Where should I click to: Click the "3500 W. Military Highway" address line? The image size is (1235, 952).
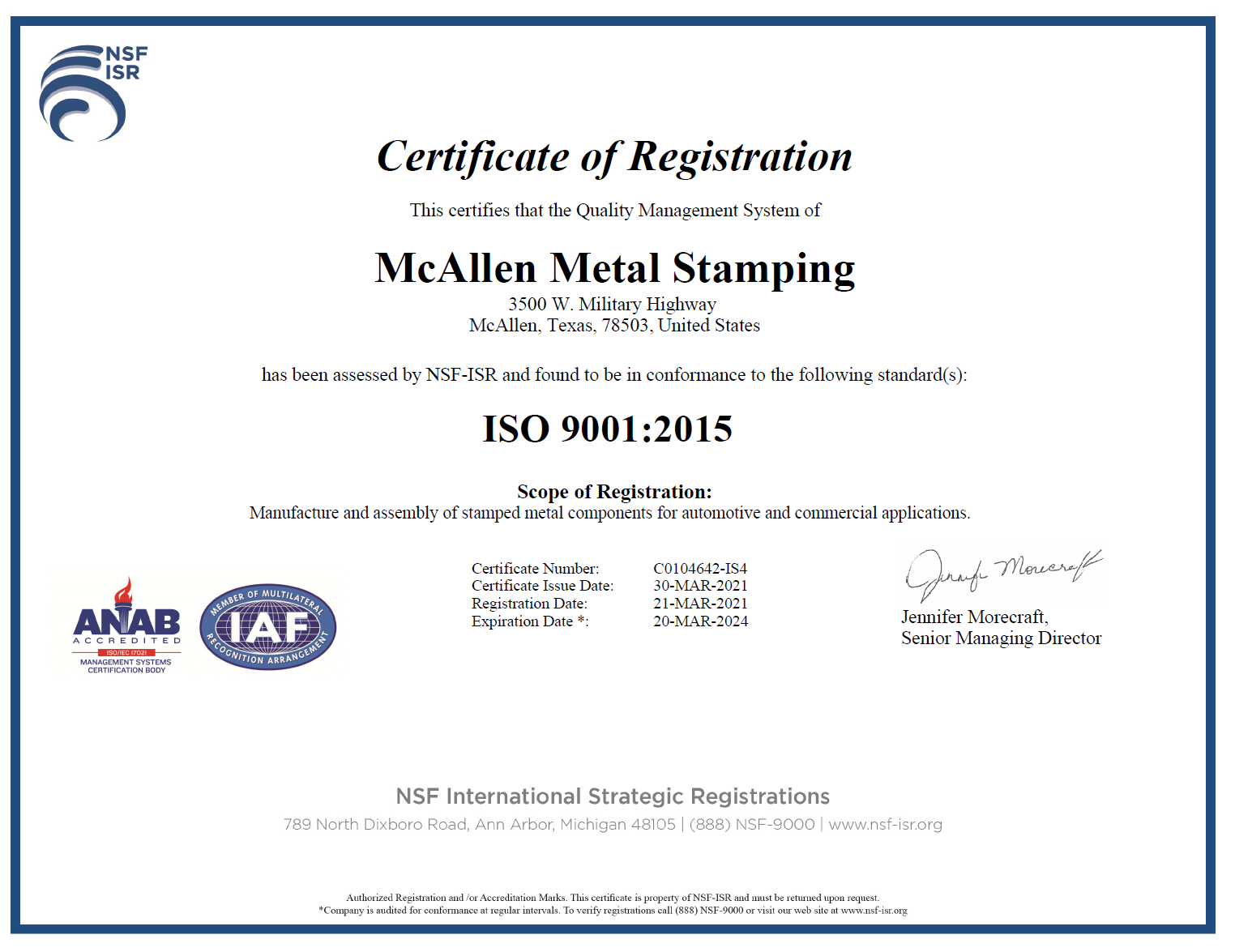(613, 305)
